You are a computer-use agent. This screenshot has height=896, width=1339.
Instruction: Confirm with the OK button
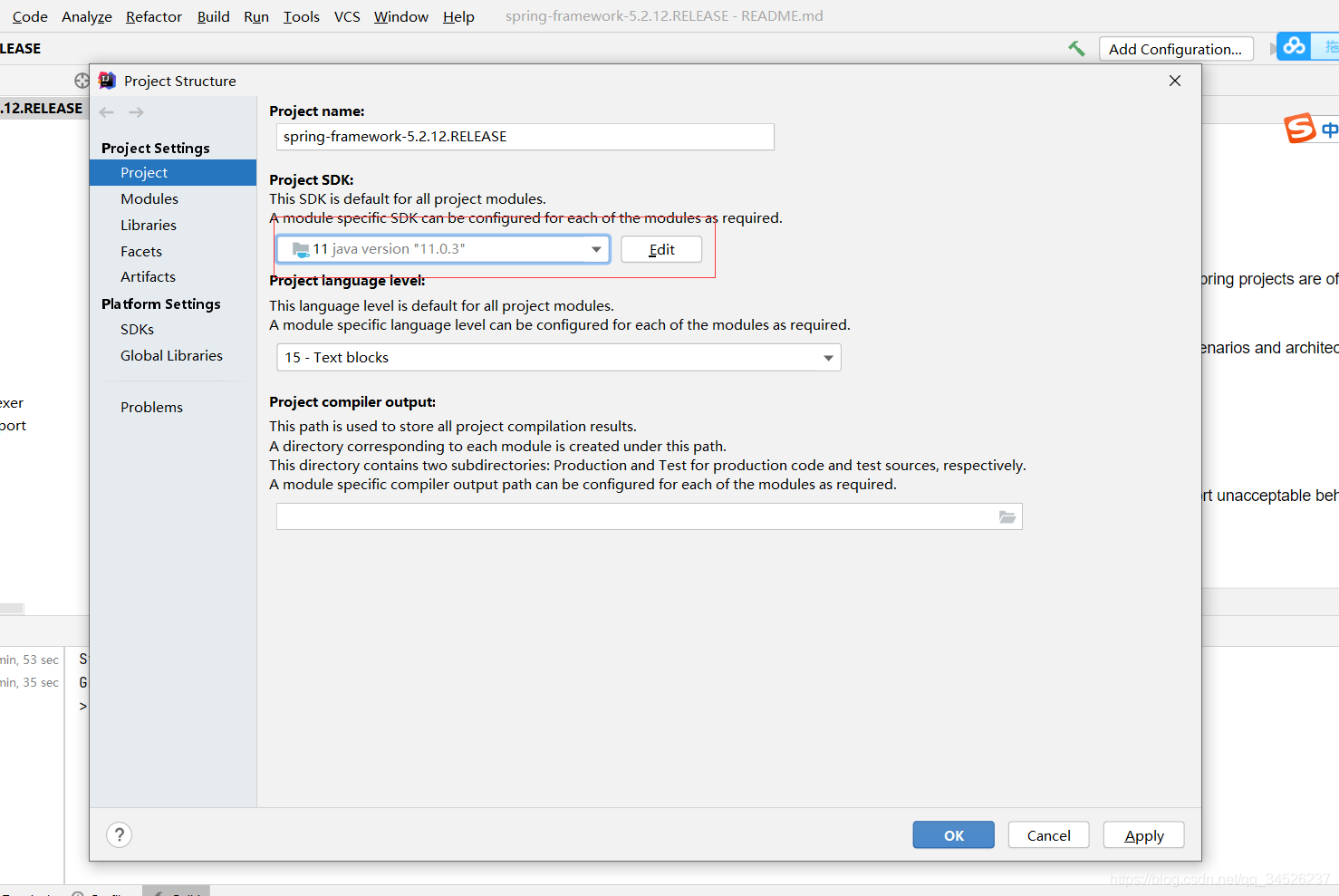pos(954,835)
